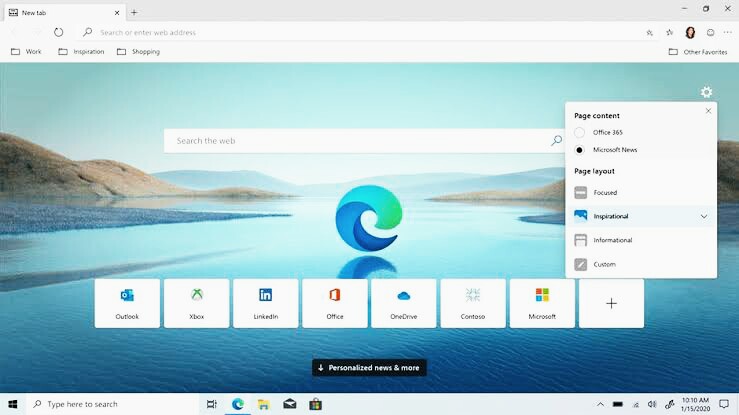The width and height of the screenshot is (739, 415).
Task: Open the Microsoft quick link tile
Action: click(x=542, y=303)
